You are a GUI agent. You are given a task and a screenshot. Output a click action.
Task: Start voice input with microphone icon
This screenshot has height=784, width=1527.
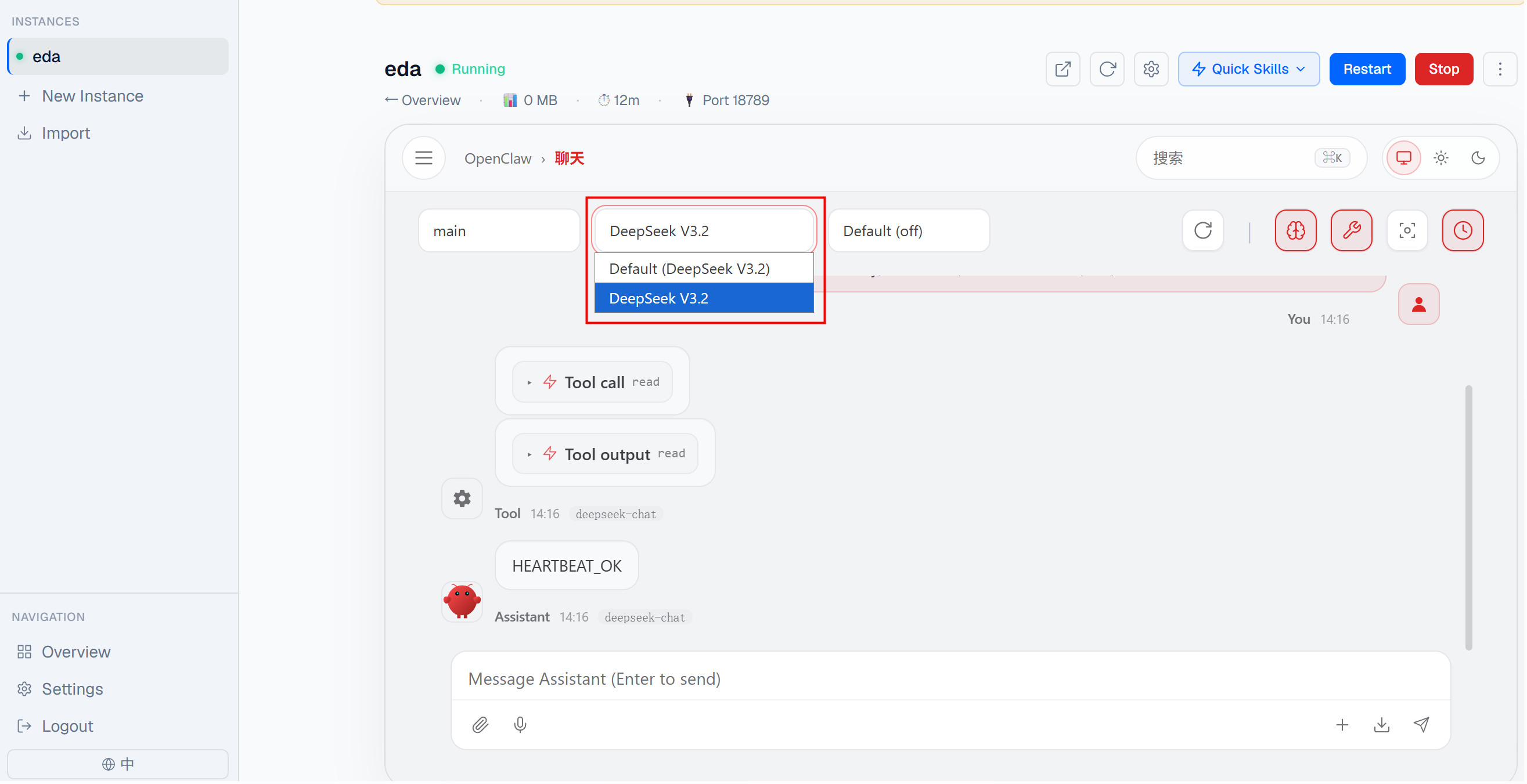point(520,725)
